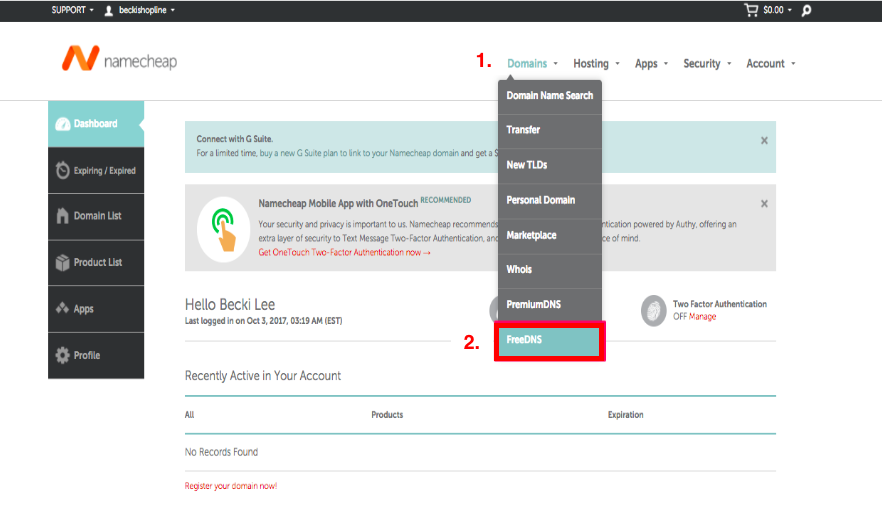The height and width of the screenshot is (505, 882).
Task: Click the user profile icon beside beckishopline
Action: pyautogui.click(x=109, y=10)
